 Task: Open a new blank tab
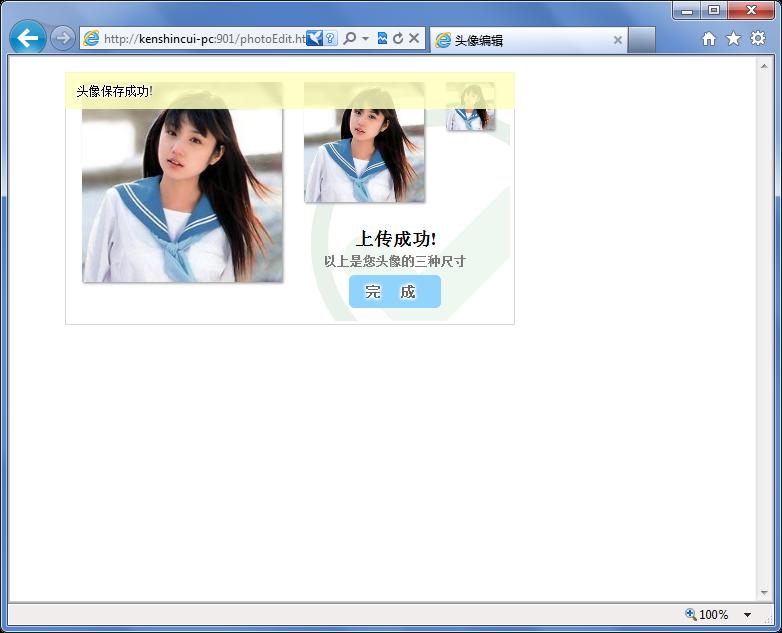642,40
